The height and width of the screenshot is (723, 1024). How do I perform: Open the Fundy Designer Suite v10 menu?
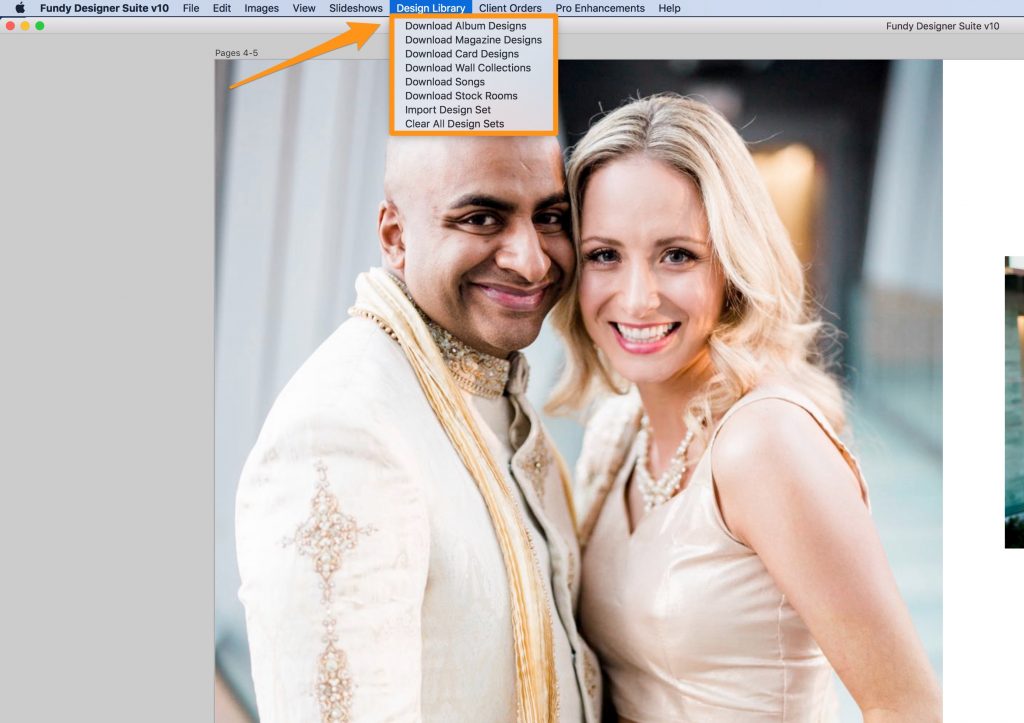(104, 8)
